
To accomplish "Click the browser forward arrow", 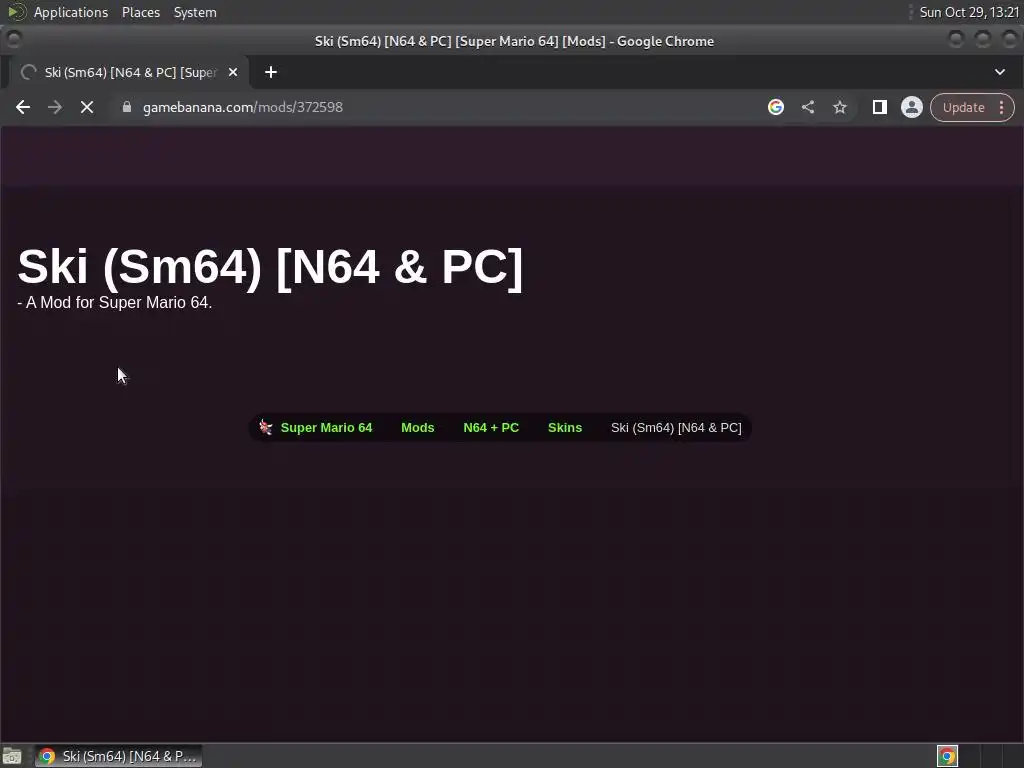I will pos(55,107).
